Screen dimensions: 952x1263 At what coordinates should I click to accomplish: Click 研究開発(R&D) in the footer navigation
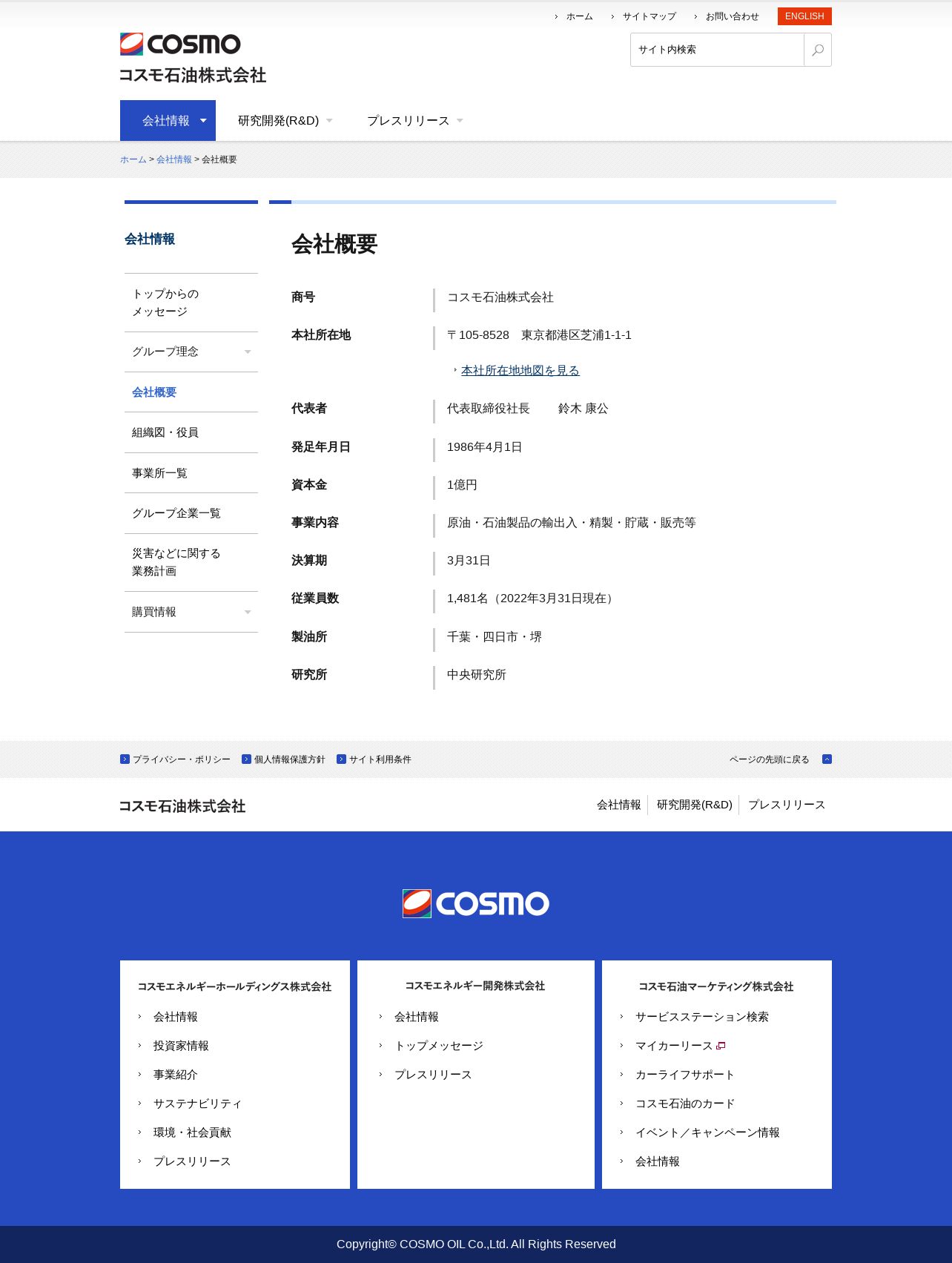point(695,805)
